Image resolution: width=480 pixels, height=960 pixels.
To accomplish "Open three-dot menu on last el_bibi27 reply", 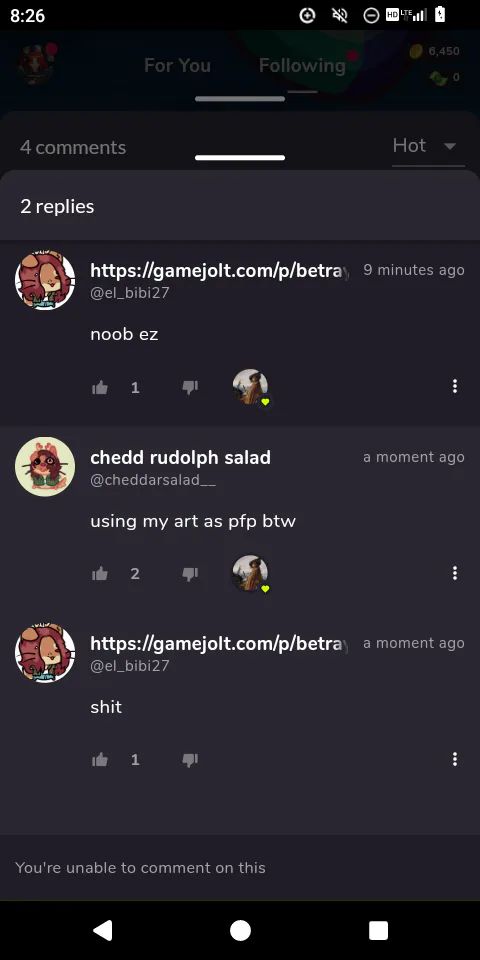I will tap(454, 759).
